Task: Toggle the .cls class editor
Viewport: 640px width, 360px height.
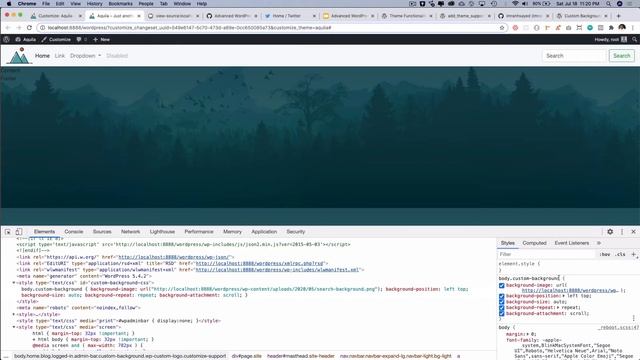Action: click(x=621, y=254)
